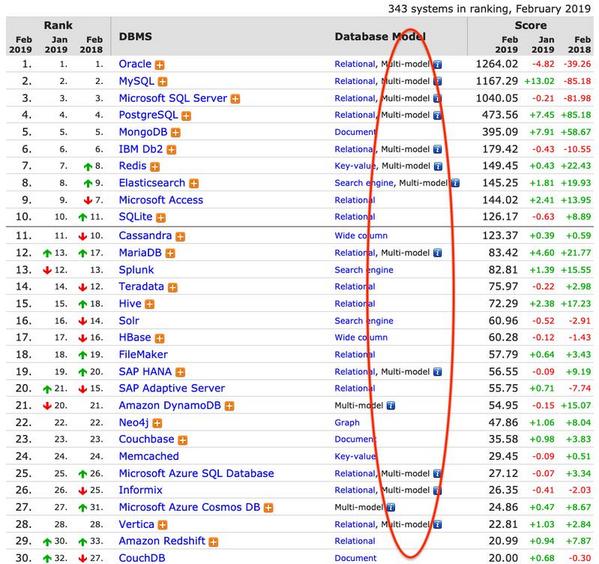Click the Rank column header

point(58,26)
